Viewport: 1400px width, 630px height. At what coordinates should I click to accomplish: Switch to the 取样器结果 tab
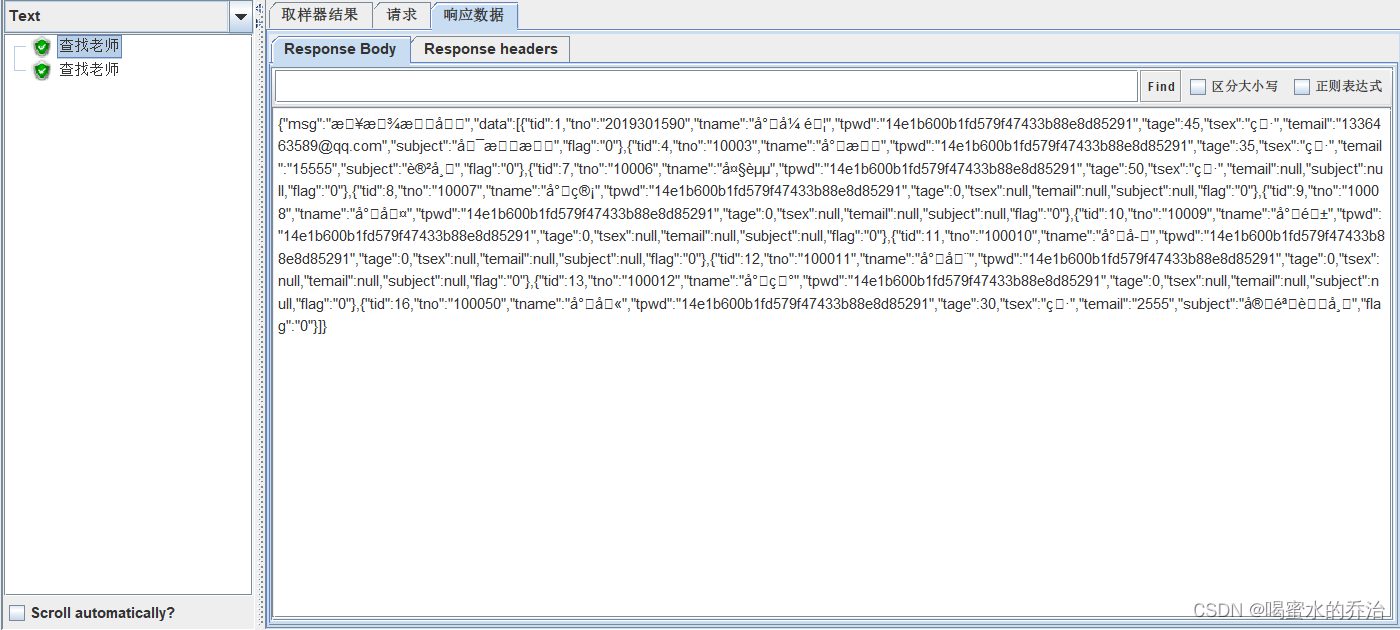(x=320, y=15)
